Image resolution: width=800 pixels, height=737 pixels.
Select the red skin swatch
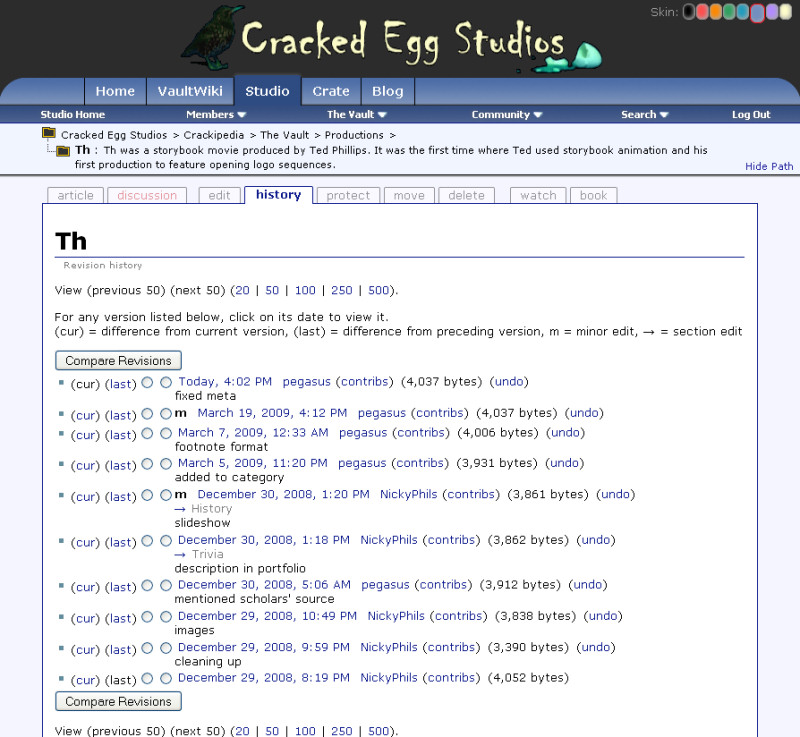point(703,12)
